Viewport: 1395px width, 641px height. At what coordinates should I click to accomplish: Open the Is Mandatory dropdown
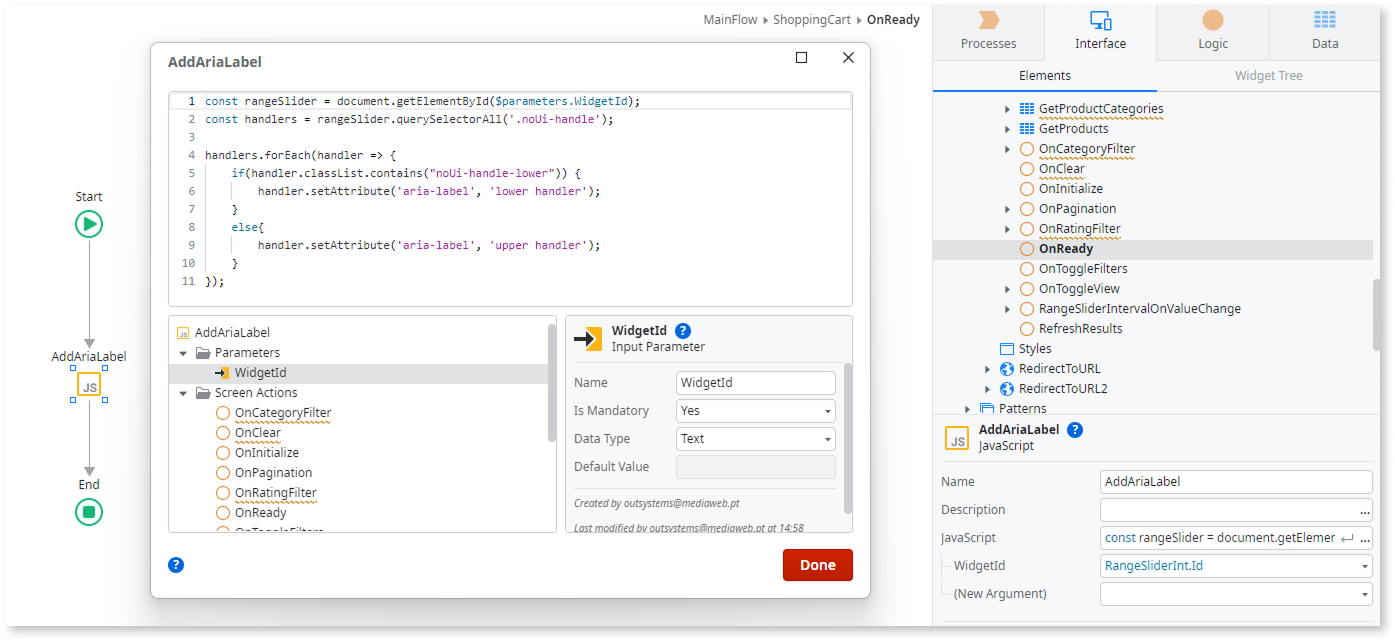(x=755, y=411)
